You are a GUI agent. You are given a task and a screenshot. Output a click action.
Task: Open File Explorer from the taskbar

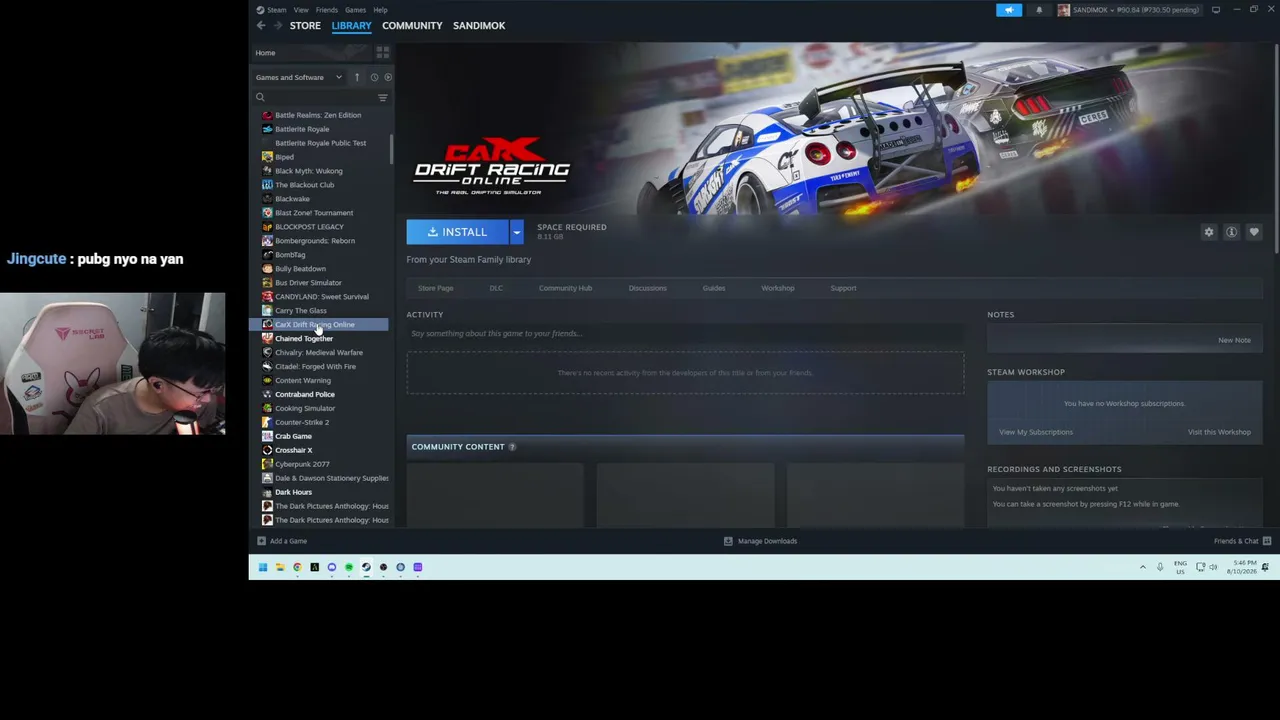[280, 567]
